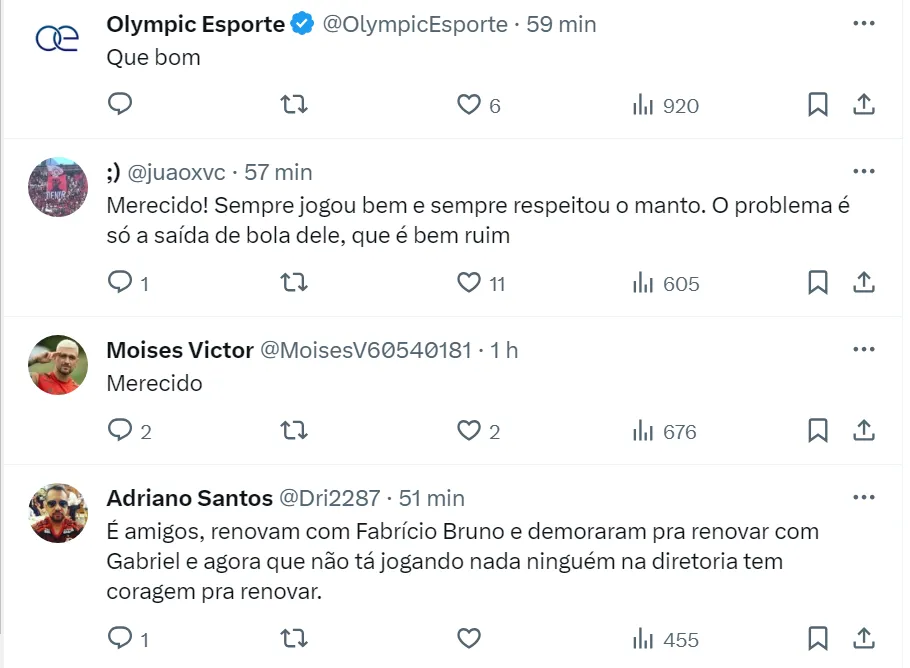This screenshot has width=910, height=668.
Task: Open more options on @juaoxvc's tweet
Action: click(864, 170)
